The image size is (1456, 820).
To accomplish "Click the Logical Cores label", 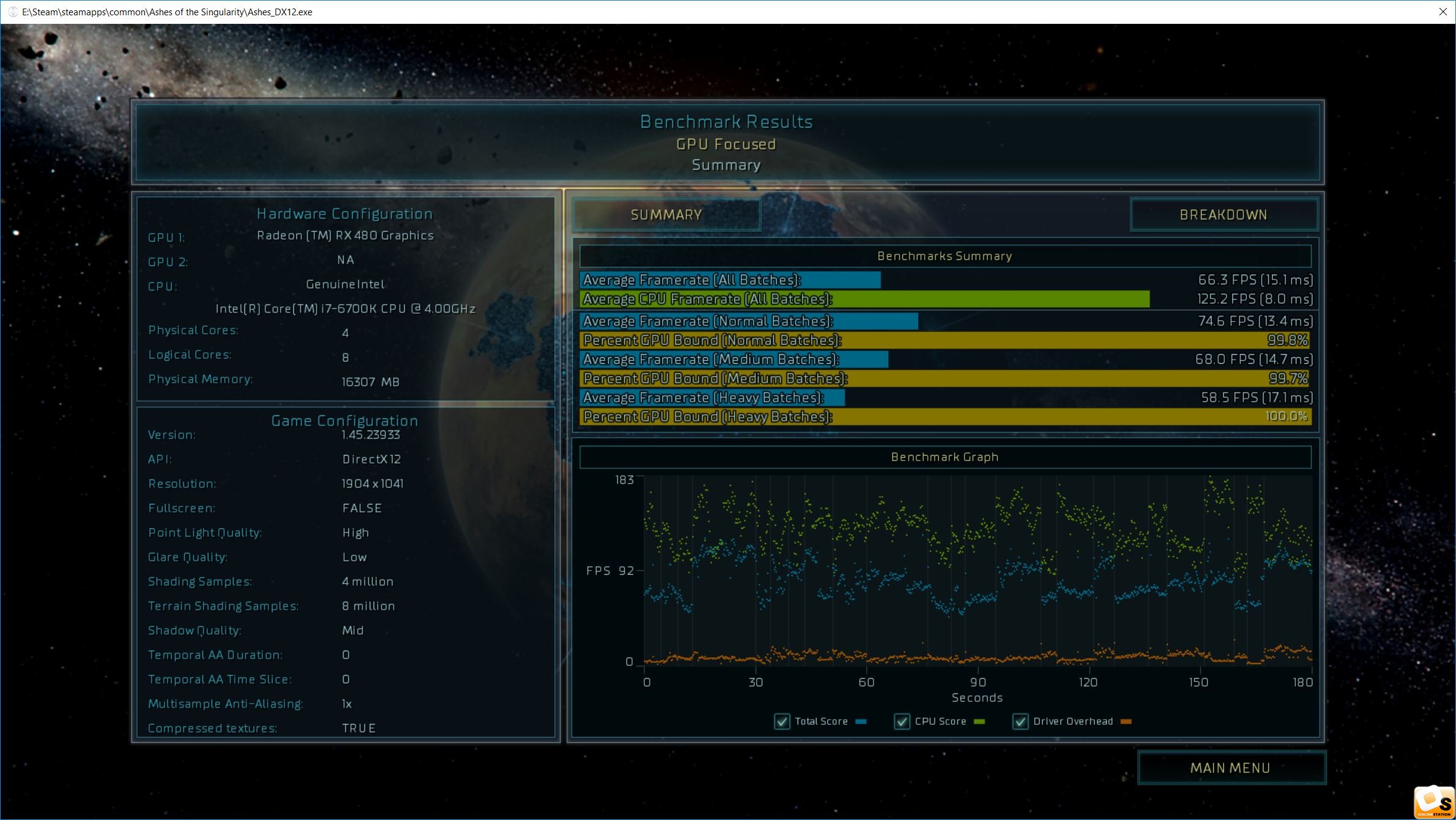I will (x=189, y=355).
